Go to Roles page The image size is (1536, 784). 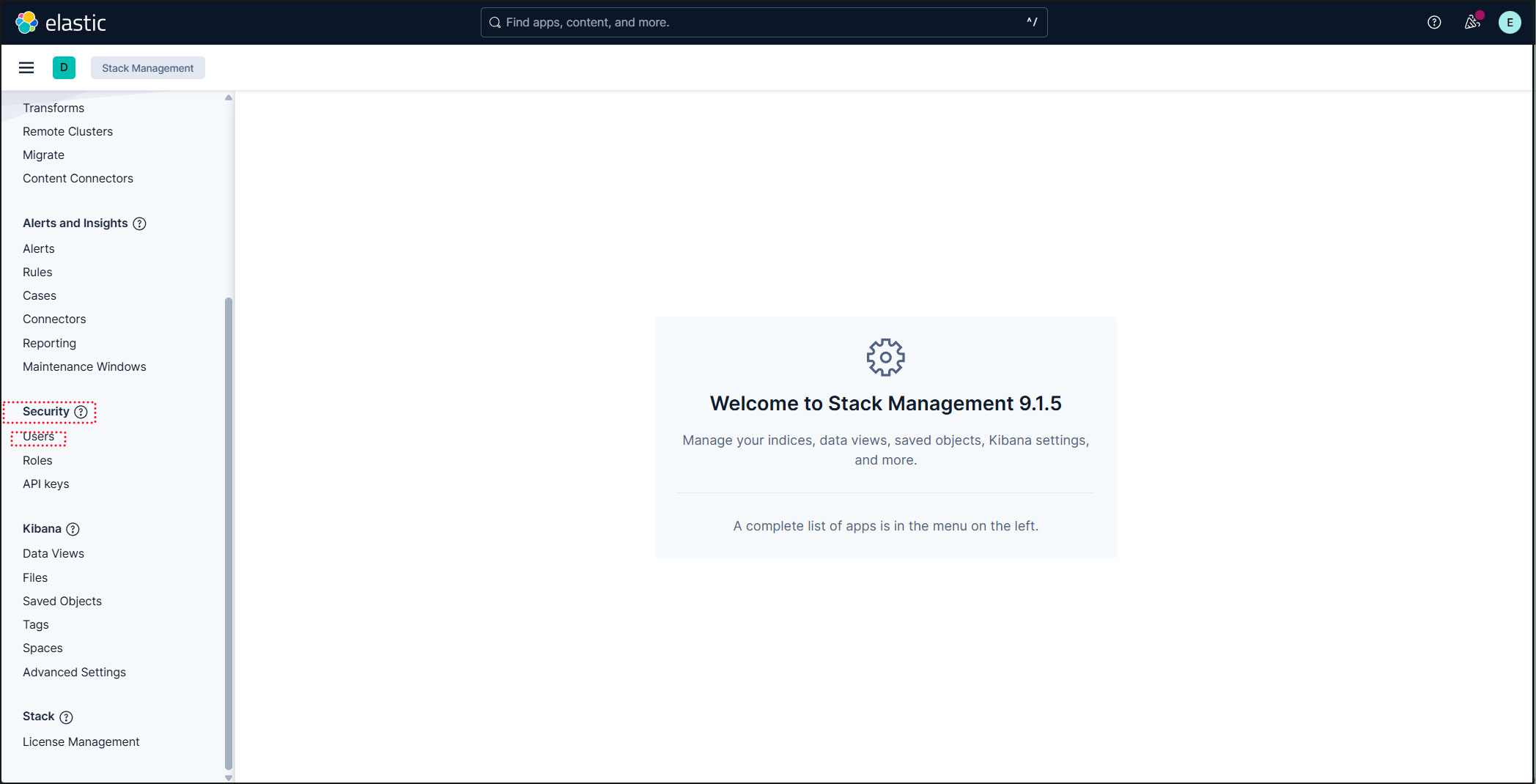point(37,460)
